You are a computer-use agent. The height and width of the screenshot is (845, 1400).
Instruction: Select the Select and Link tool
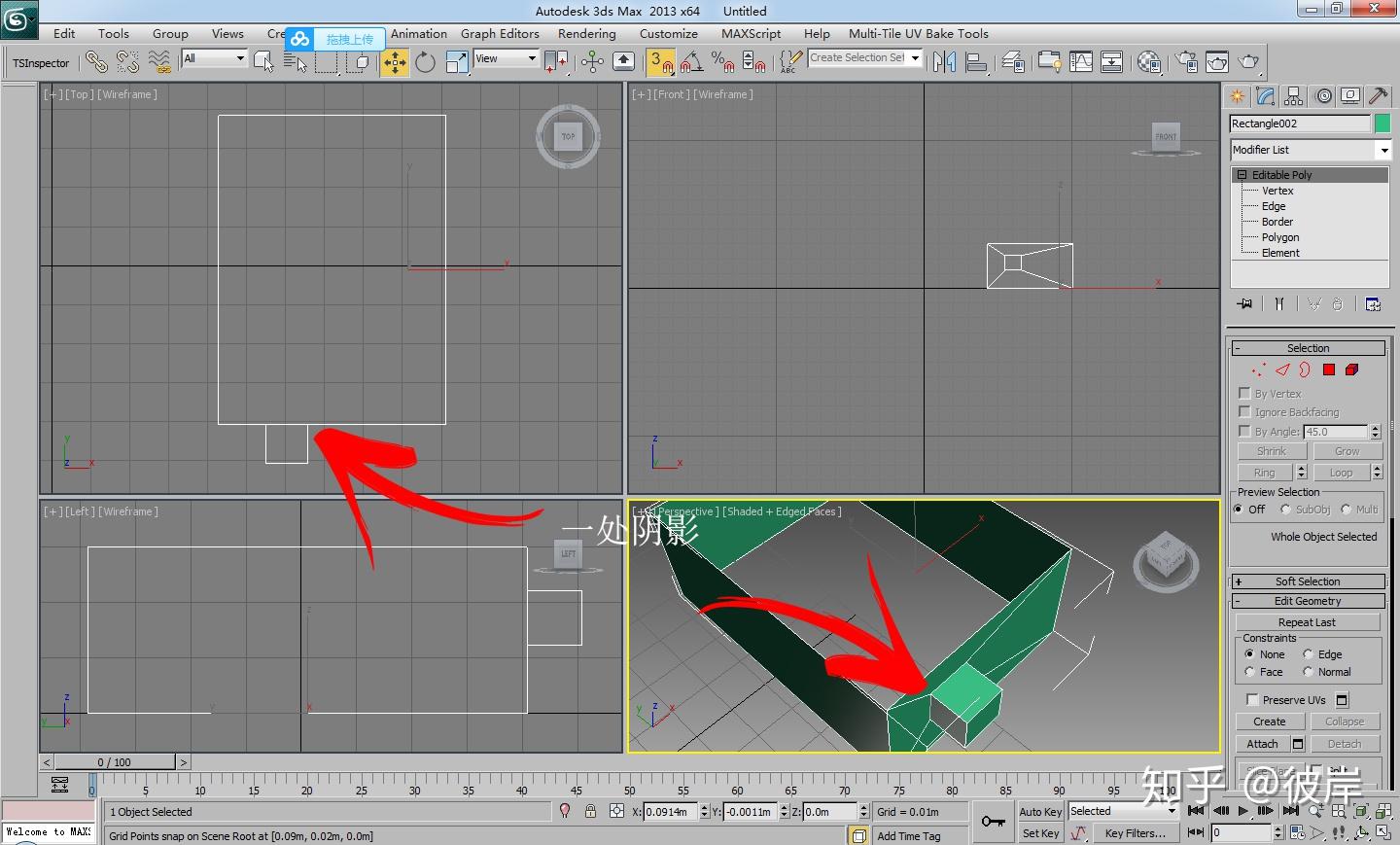(96, 62)
